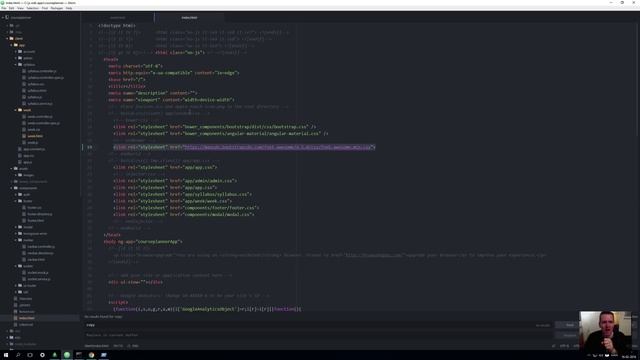Click the modal folder icon
The height and width of the screenshot is (360, 640).
tap(20, 227)
